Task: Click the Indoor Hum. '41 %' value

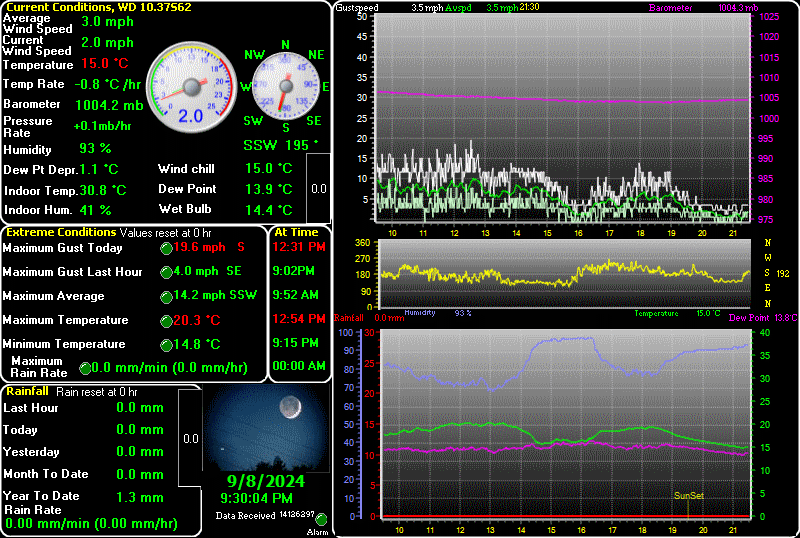Action: (x=95, y=210)
